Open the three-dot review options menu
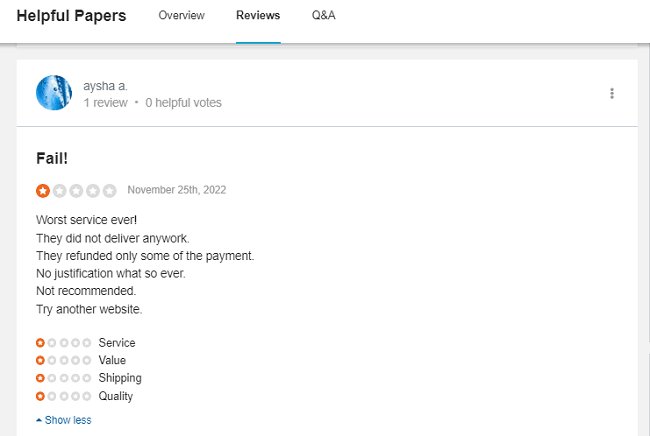 (611, 93)
